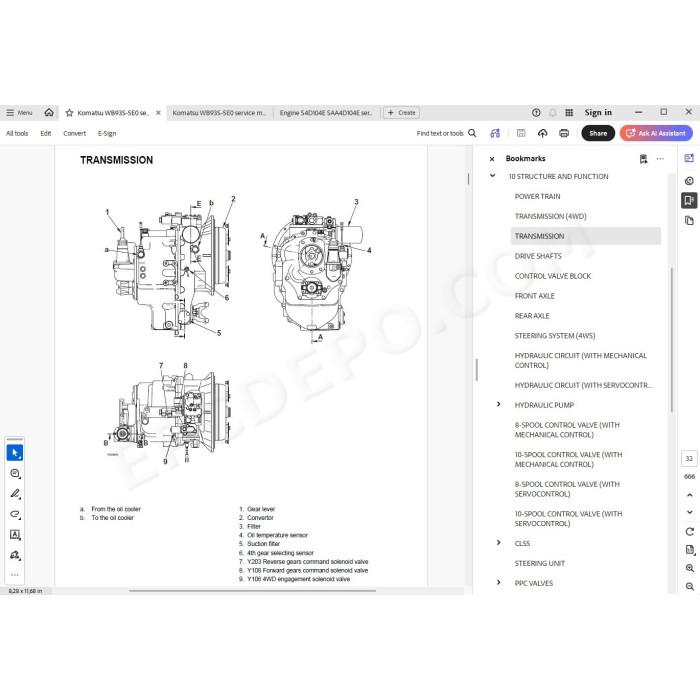Viewport: 700px width, 700px height.
Task: Open the page display options icon
Action: coord(690,550)
